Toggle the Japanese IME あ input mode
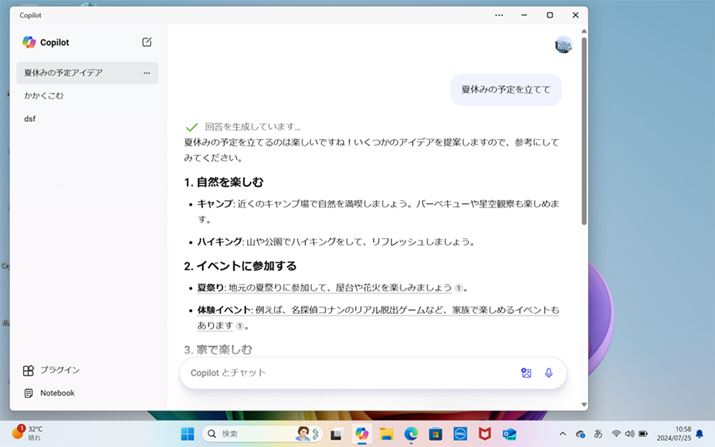The height and width of the screenshot is (447, 715). pyautogui.click(x=598, y=434)
